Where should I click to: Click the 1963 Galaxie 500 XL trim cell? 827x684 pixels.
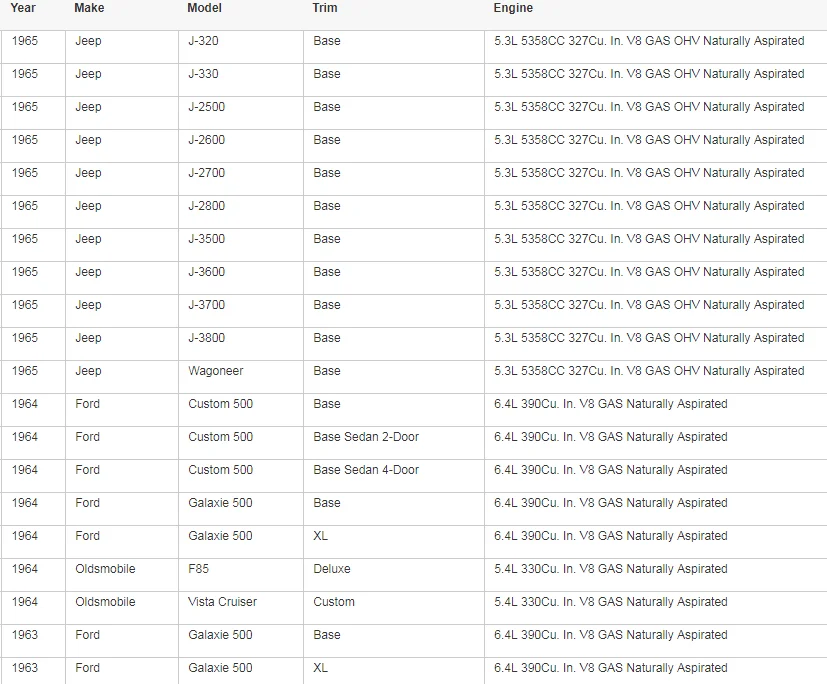click(320, 668)
